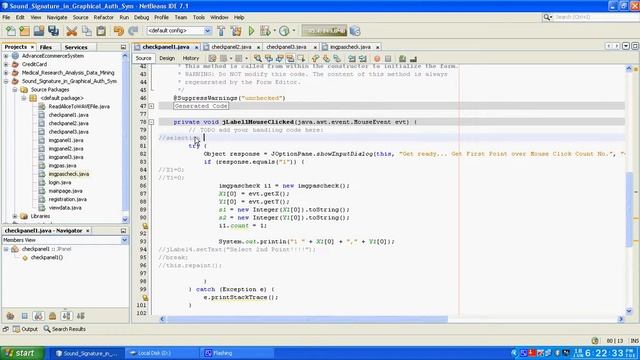Click the quick Search input field
Viewport: 640px width, 360px height.
click(594, 17)
